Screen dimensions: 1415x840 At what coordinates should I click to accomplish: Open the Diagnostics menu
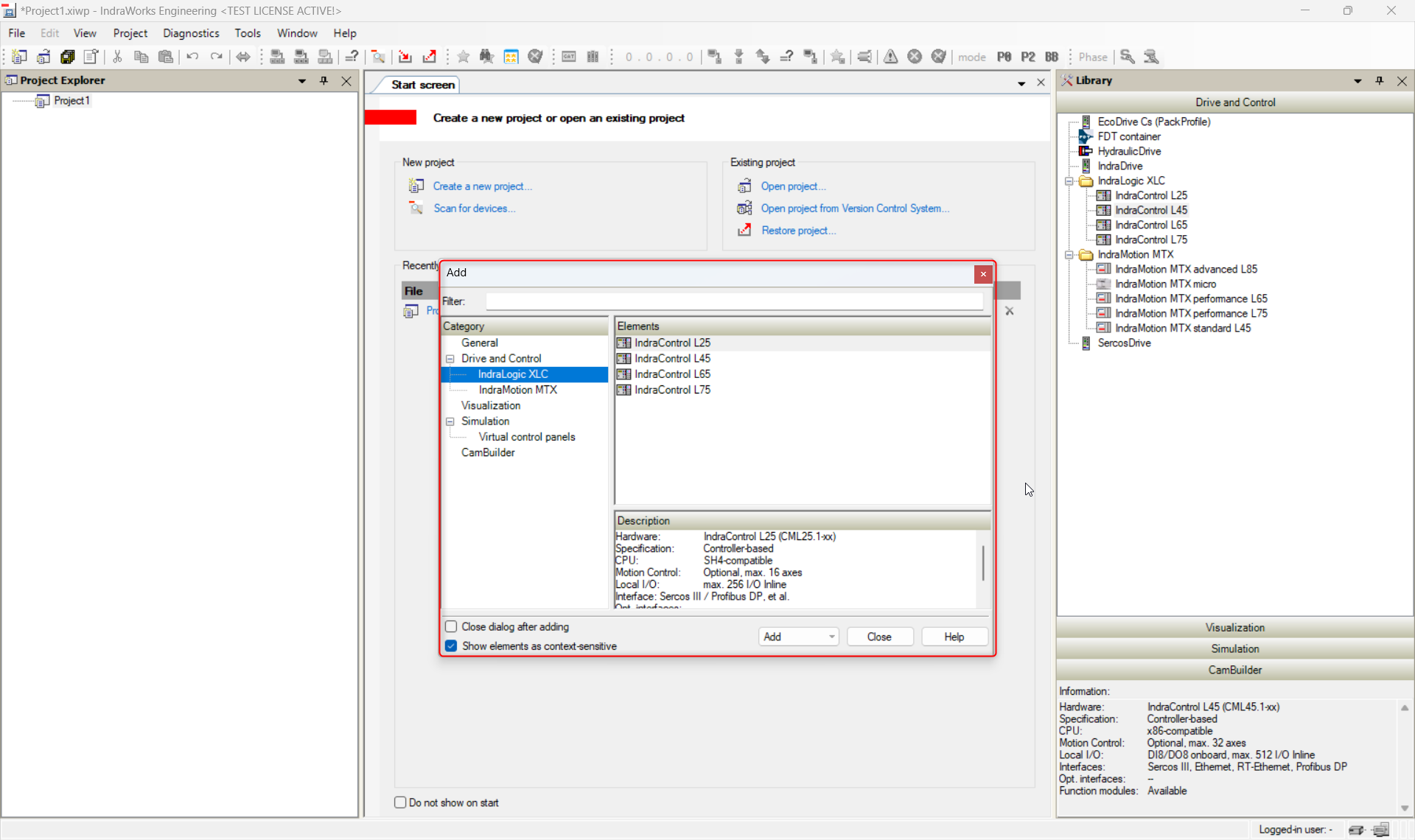click(190, 33)
